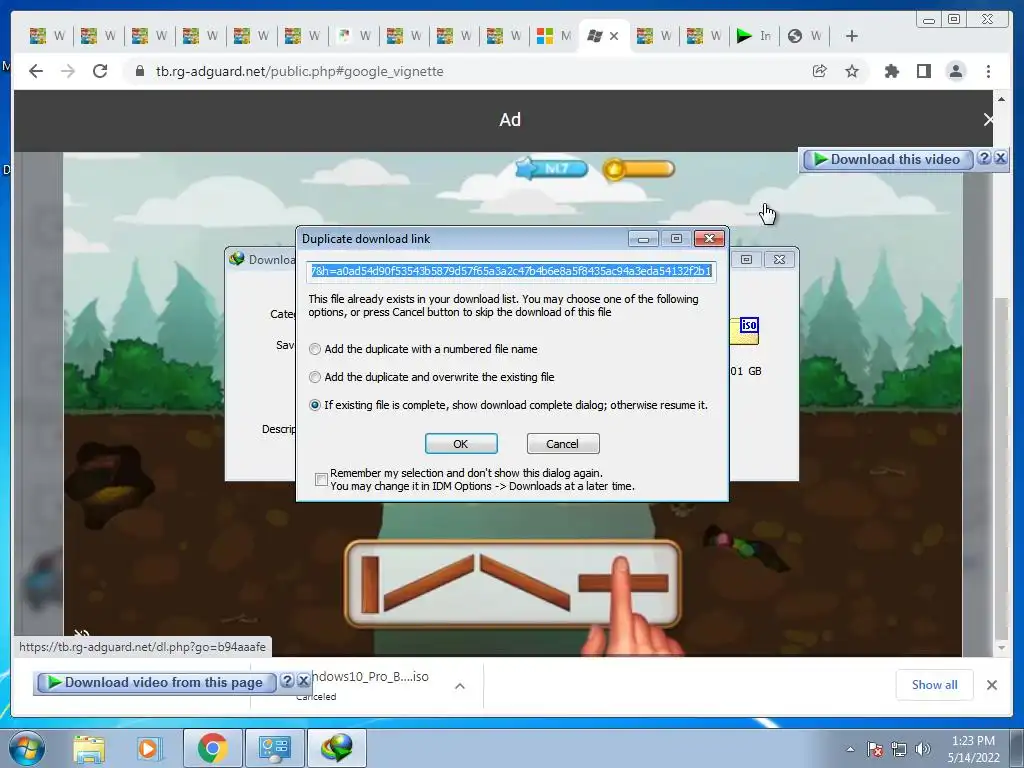Check Remember my selection checkbox
1024x768 pixels.
pyautogui.click(x=321, y=480)
